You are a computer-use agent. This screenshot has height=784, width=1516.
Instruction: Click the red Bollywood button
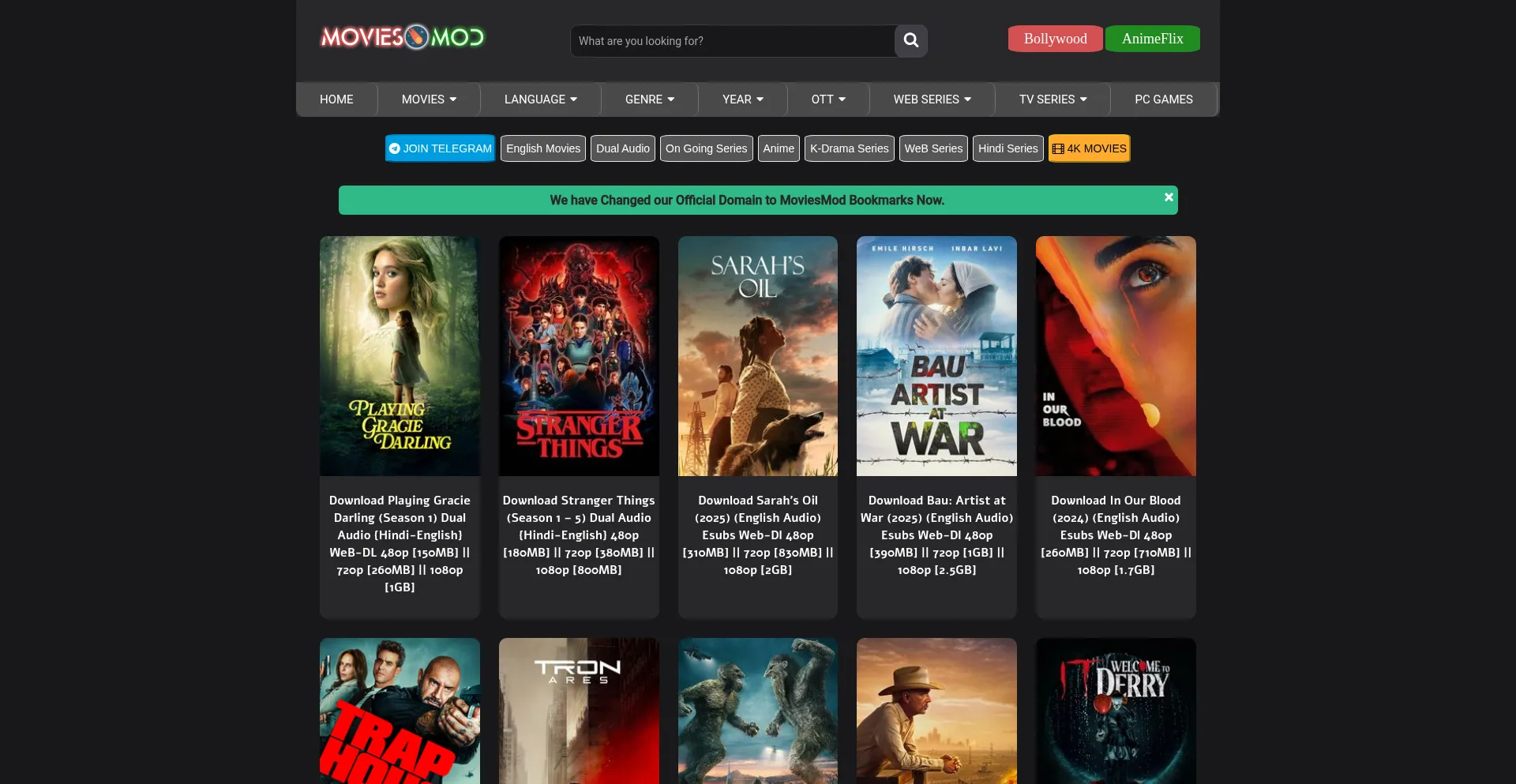1055,39
